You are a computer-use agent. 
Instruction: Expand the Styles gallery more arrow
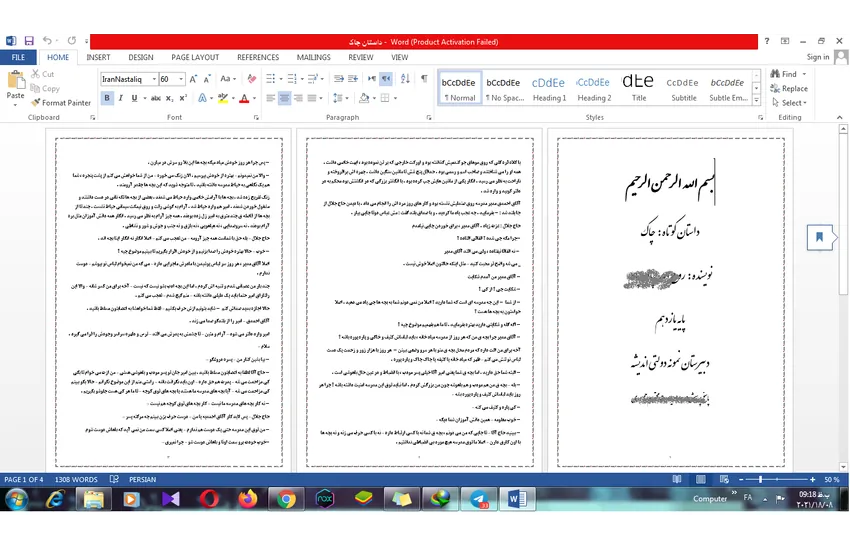756,100
